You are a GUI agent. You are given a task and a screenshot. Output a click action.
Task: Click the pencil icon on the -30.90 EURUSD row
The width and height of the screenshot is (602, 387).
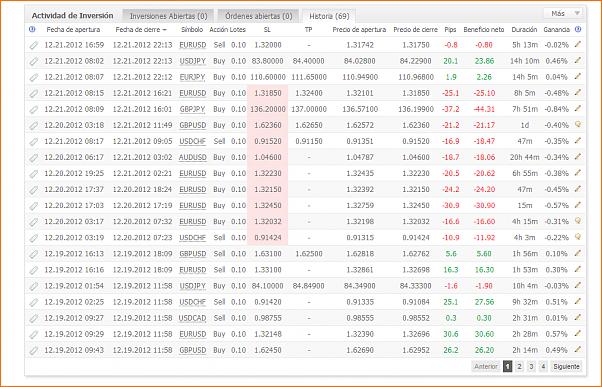pos(577,205)
